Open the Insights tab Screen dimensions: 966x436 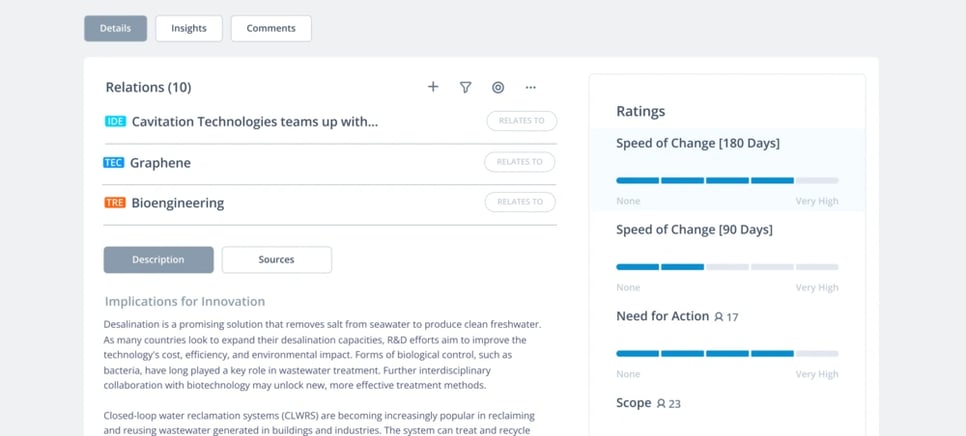pyautogui.click(x=188, y=28)
